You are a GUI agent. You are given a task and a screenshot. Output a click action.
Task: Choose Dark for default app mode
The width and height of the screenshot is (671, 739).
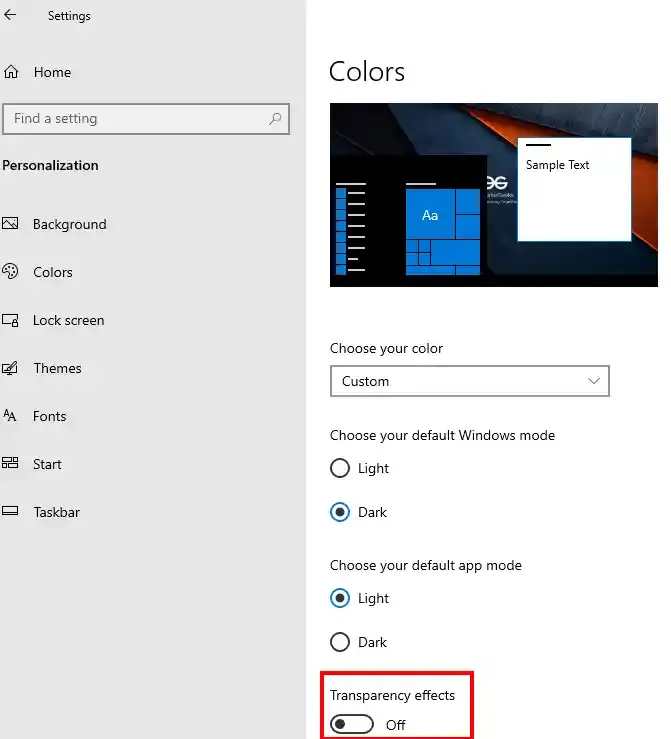[340, 642]
